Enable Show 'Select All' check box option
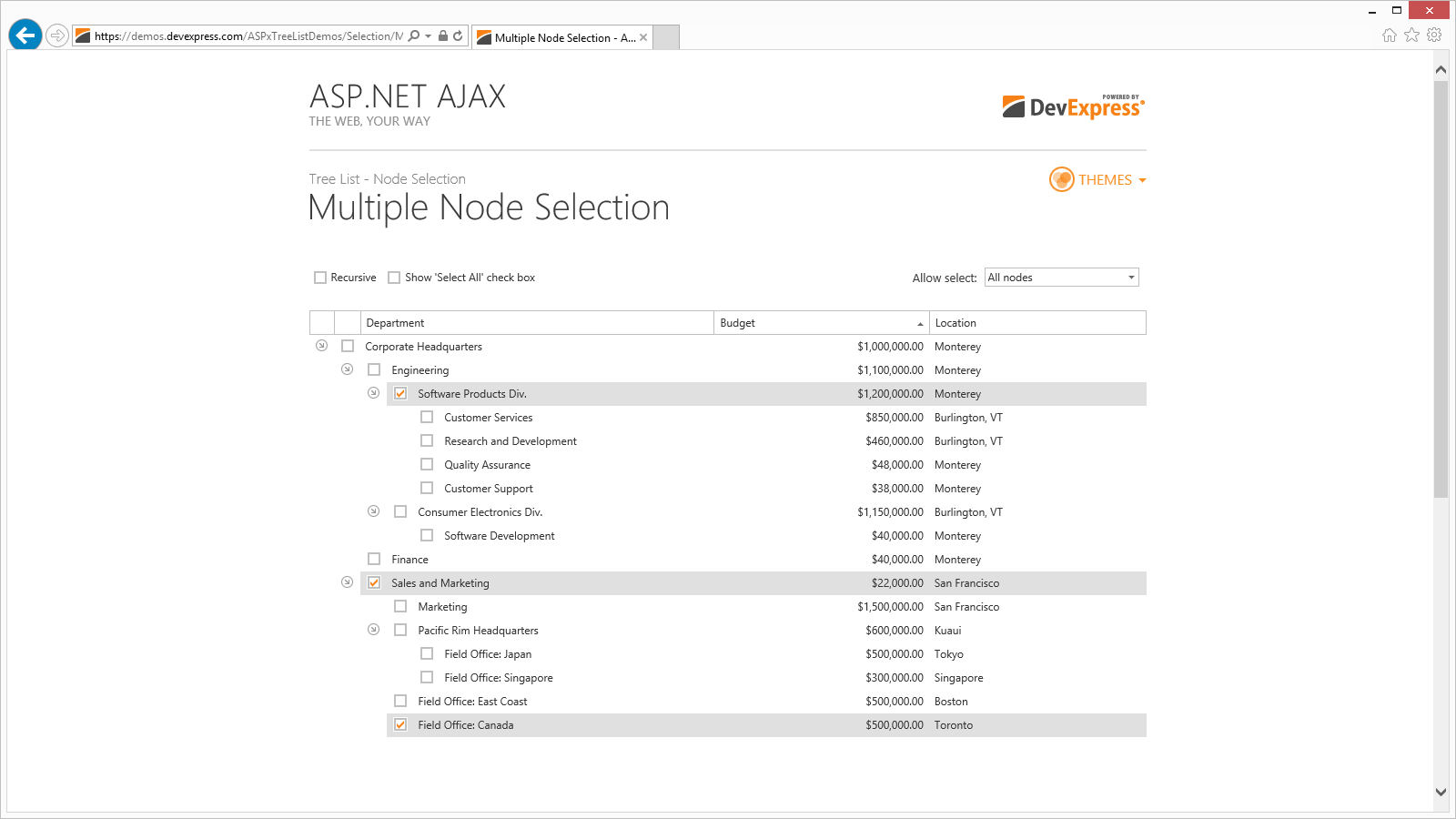Viewport: 1456px width, 819px height. pos(394,278)
